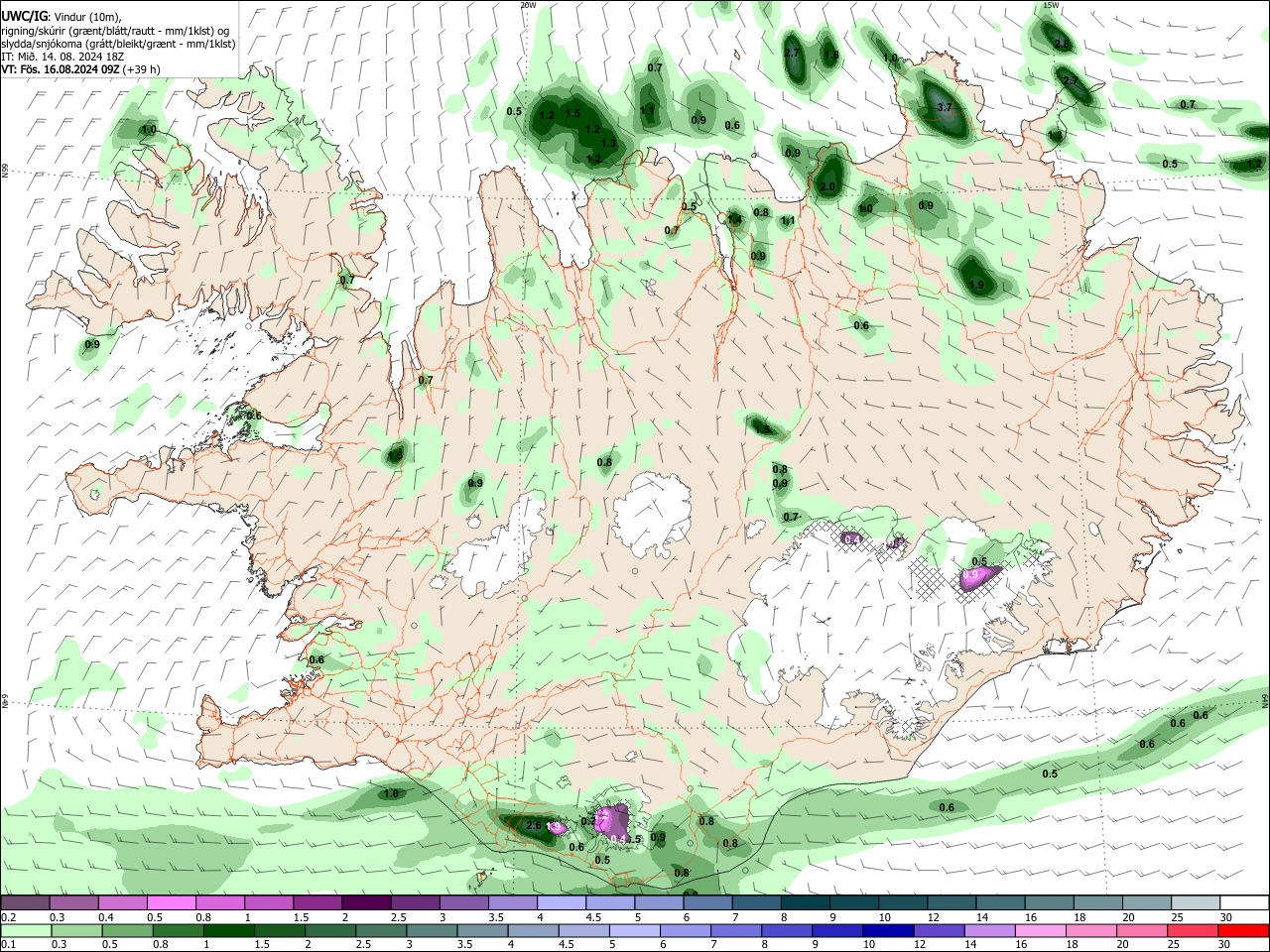Screen dimensions: 1270x952
Task: Choose the bright red 30 mm rain swatch
Action: pyautogui.click(x=1242, y=930)
